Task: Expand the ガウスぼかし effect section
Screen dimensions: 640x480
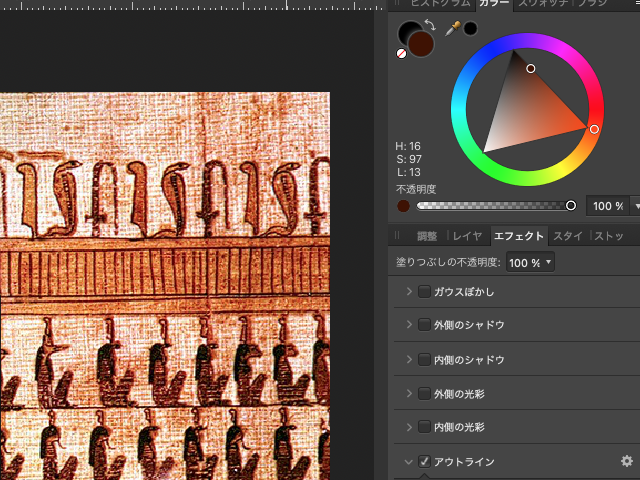Action: [409, 291]
